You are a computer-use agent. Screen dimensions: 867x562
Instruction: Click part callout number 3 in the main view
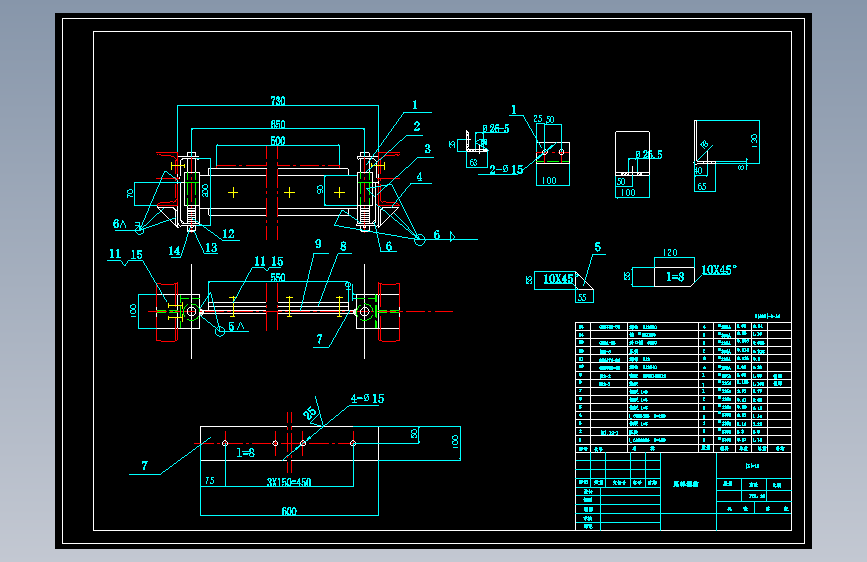click(427, 149)
